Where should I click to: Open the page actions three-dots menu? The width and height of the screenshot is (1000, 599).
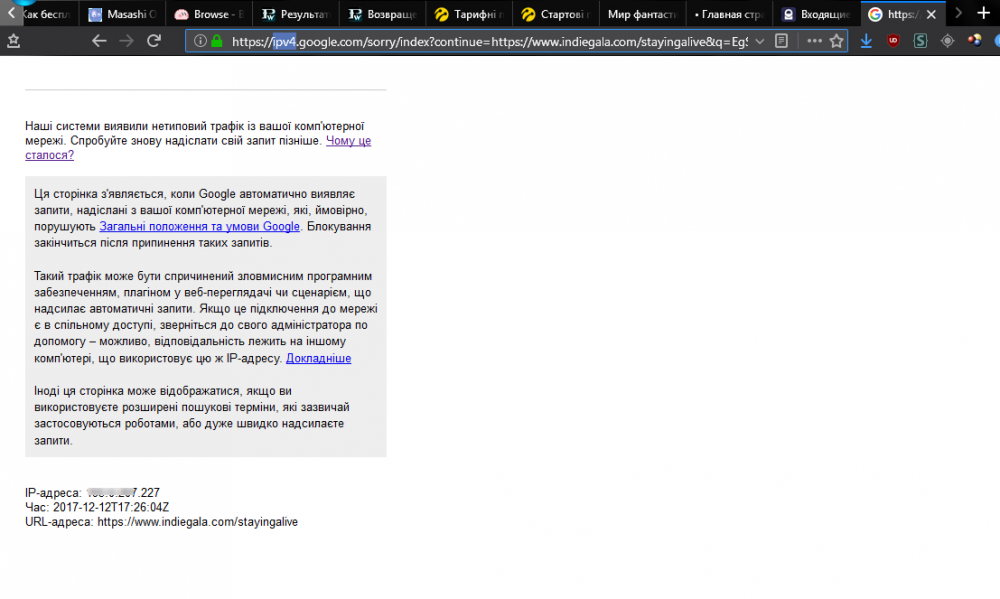point(814,41)
